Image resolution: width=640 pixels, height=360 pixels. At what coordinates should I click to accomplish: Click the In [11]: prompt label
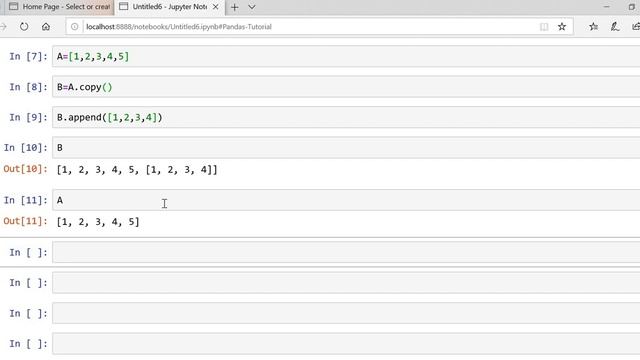coord(26,200)
